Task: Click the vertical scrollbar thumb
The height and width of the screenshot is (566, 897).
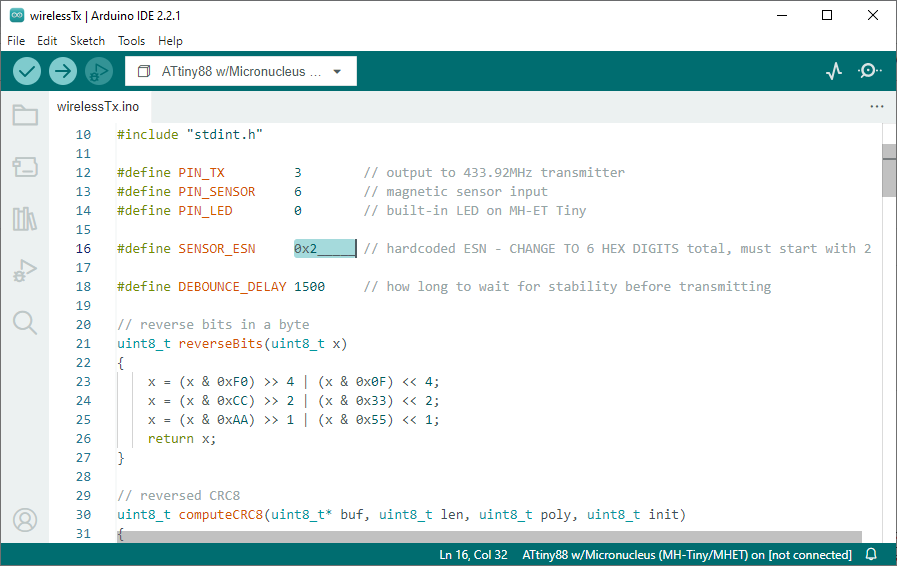Action: click(889, 171)
